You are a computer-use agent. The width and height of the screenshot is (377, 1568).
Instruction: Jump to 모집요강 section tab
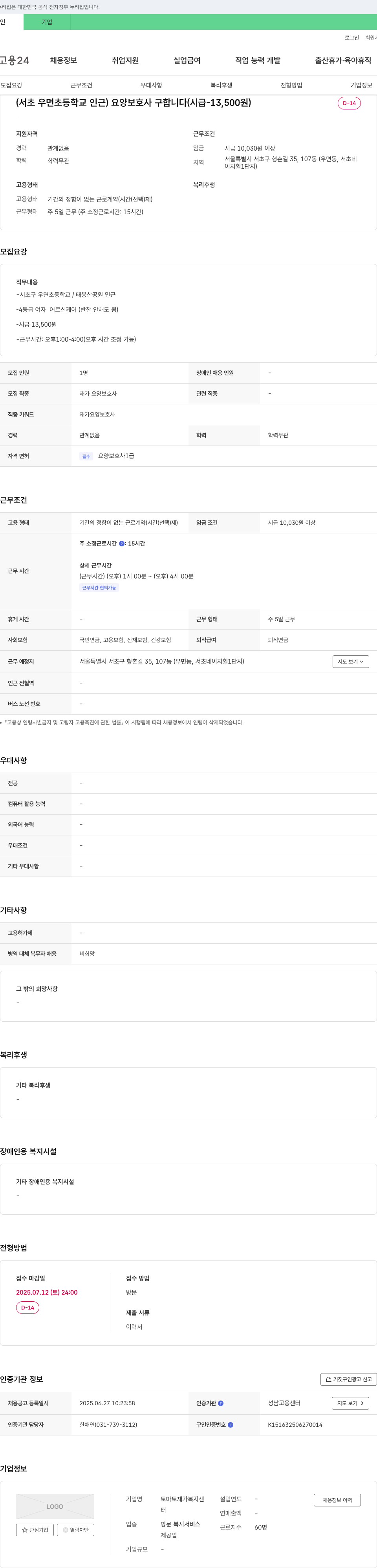[x=11, y=85]
